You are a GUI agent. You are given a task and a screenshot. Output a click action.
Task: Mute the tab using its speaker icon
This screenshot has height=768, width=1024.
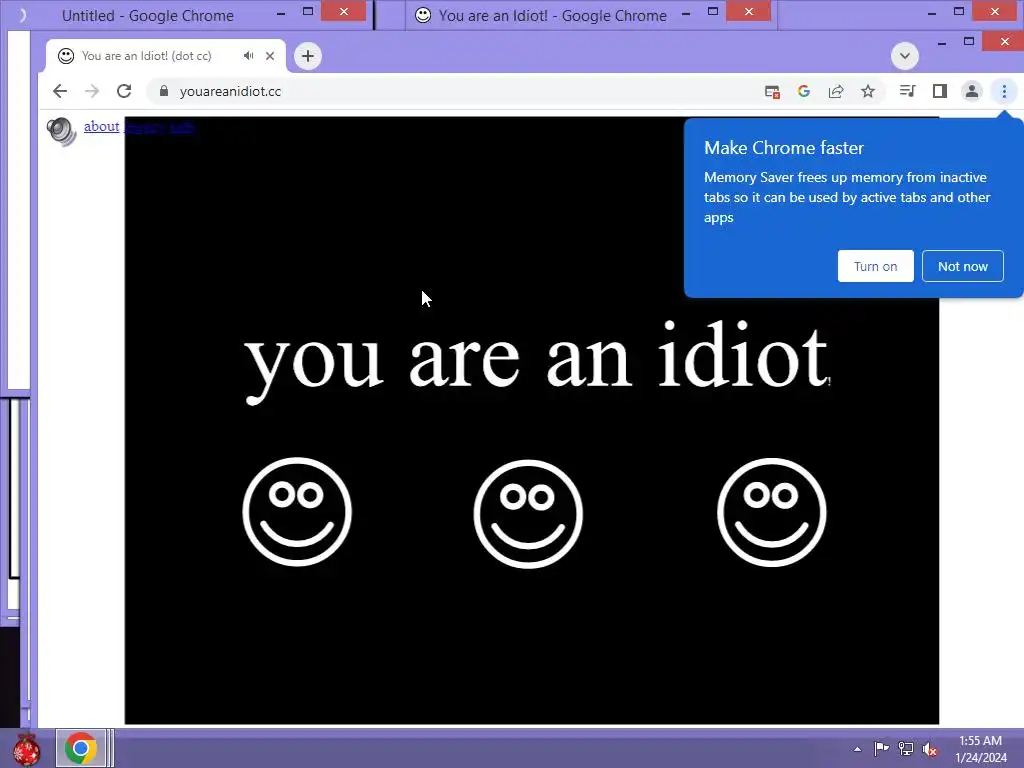pyautogui.click(x=248, y=56)
